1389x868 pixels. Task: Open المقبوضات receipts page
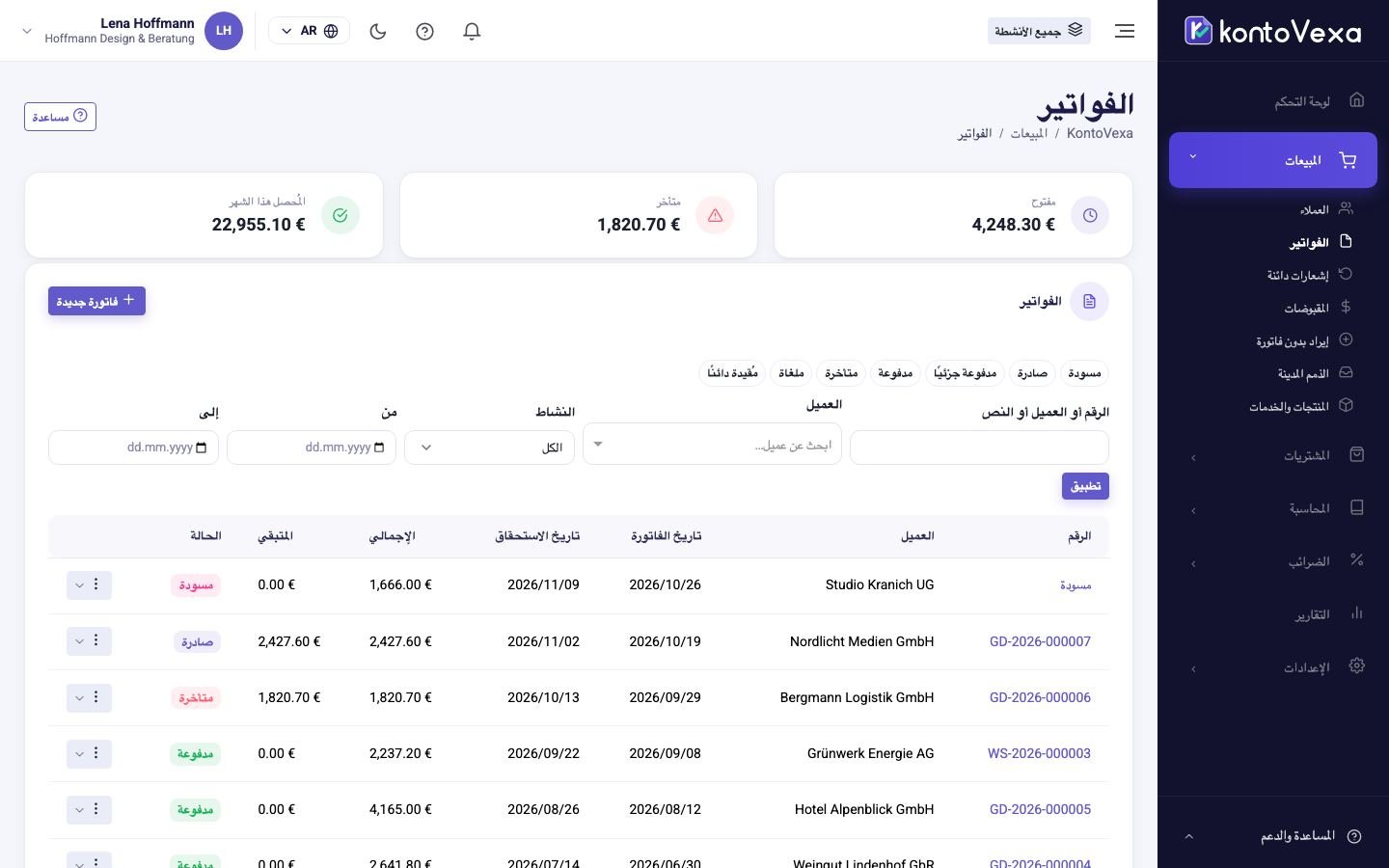tap(1306, 308)
